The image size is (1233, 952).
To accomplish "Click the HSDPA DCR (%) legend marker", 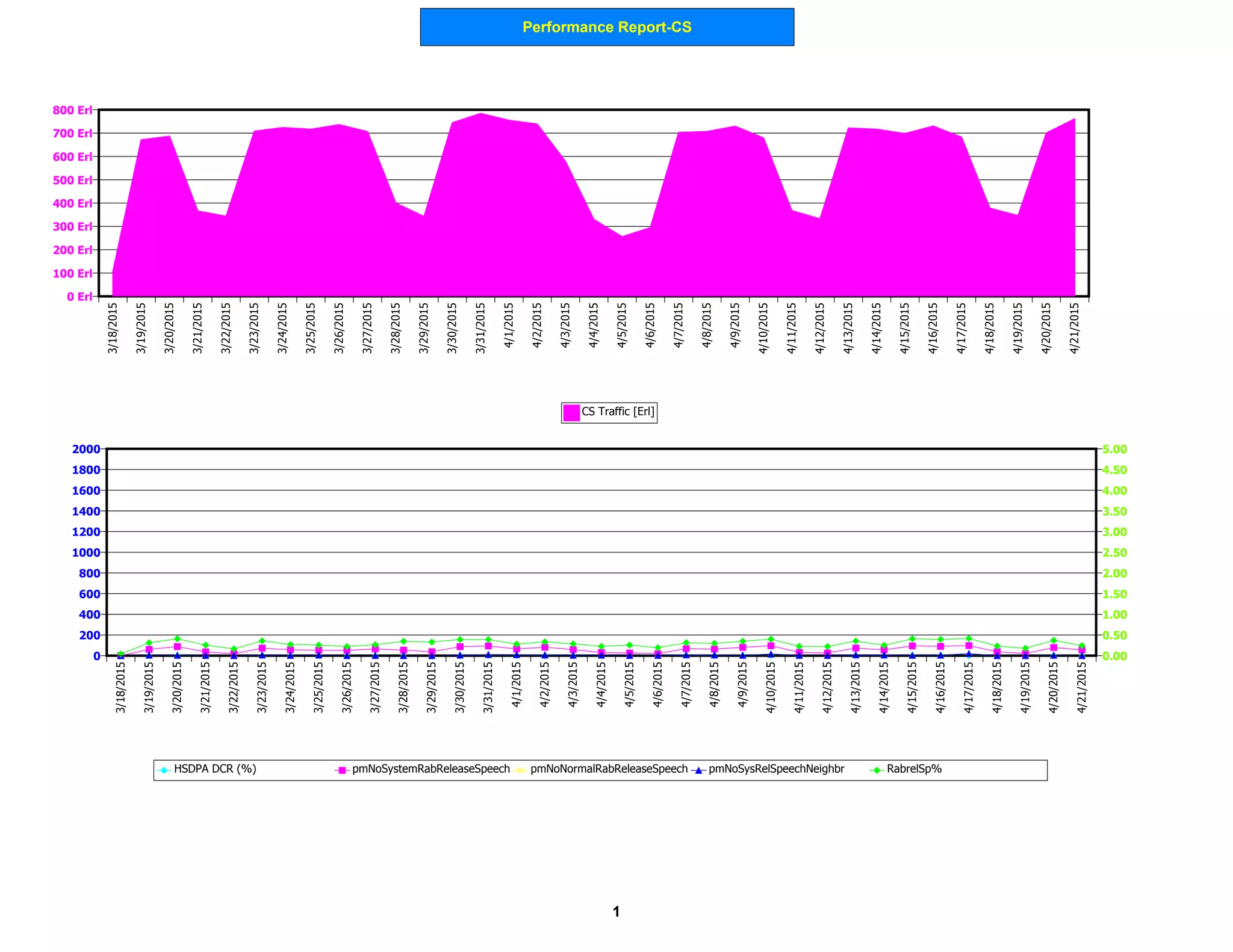I will (x=164, y=770).
